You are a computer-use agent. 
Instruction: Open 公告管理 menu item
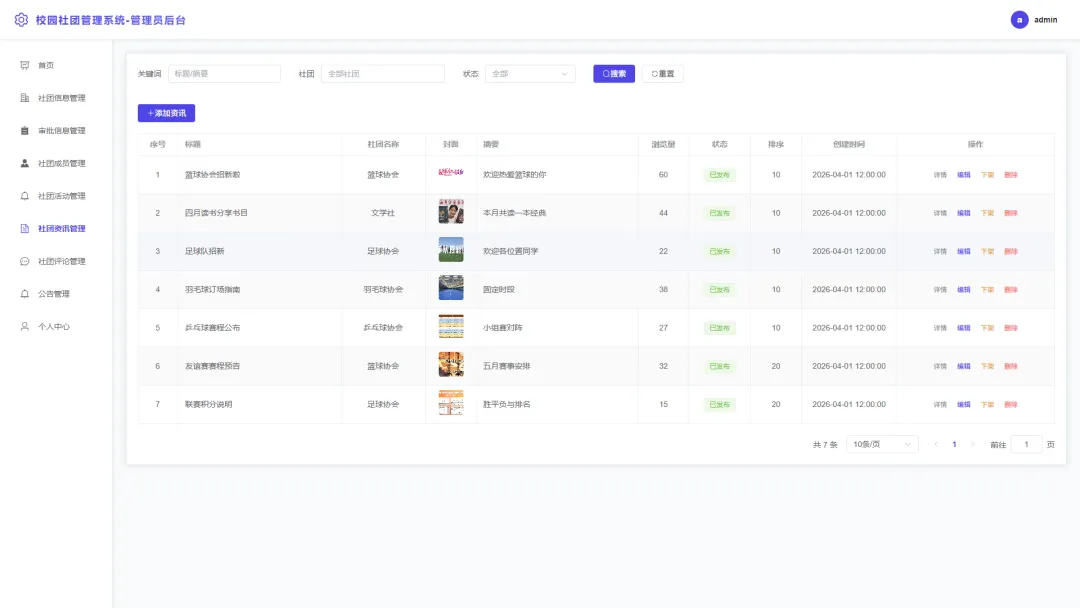tap(54, 294)
